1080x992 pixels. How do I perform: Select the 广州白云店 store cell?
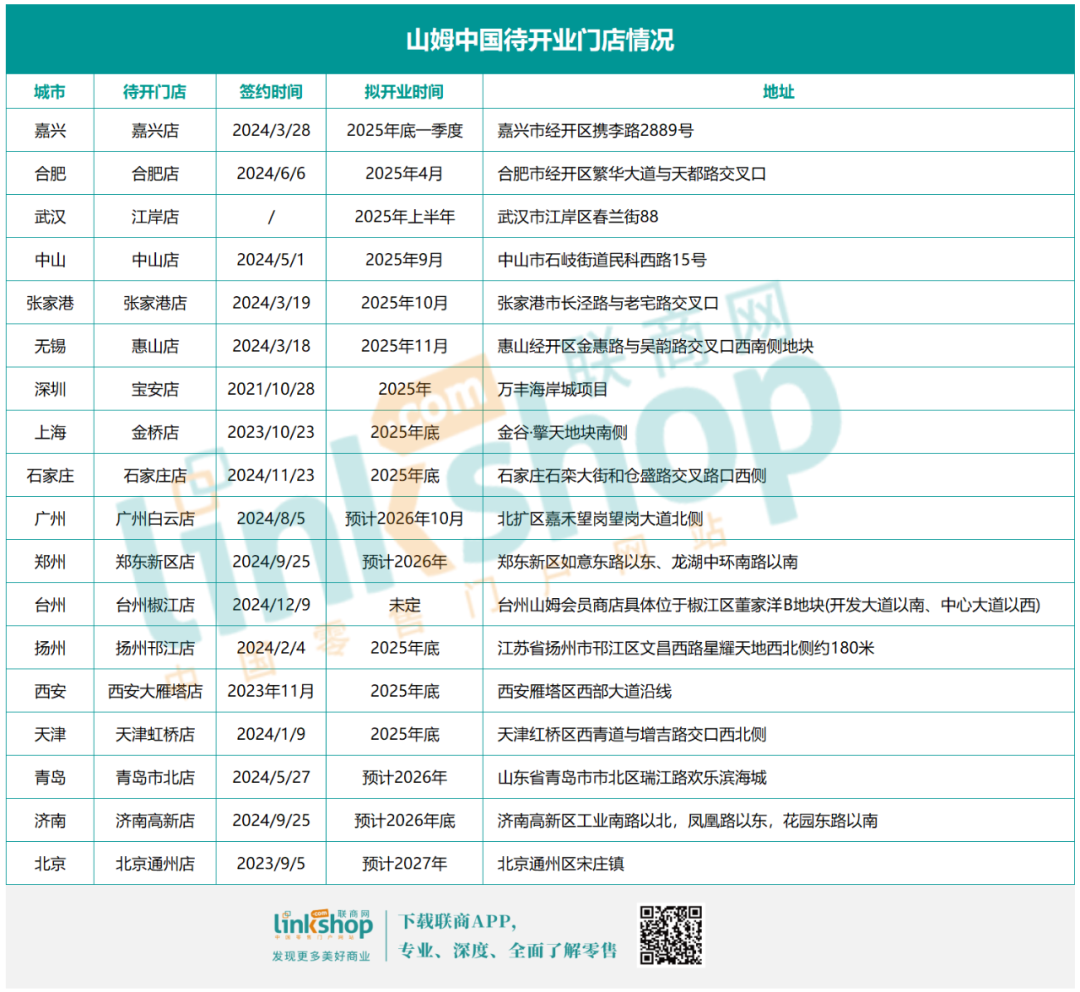point(155,519)
